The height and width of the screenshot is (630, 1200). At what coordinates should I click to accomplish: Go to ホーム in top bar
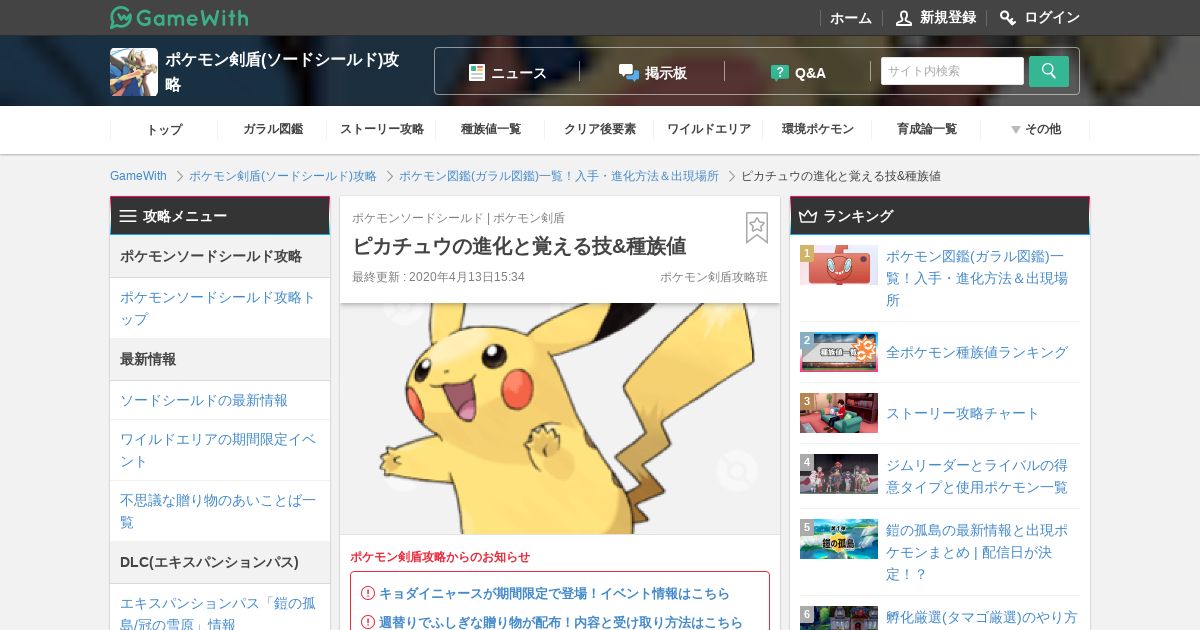point(851,18)
